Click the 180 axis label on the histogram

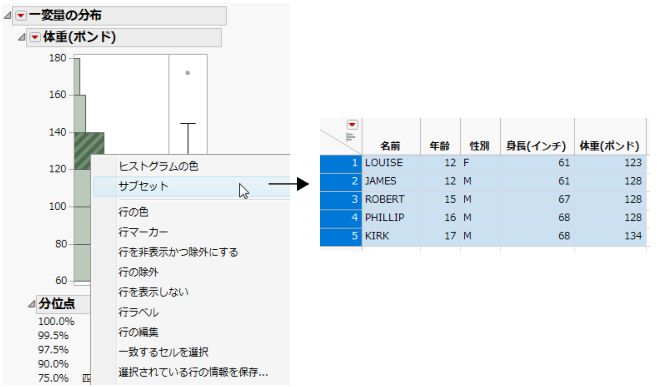[58, 58]
